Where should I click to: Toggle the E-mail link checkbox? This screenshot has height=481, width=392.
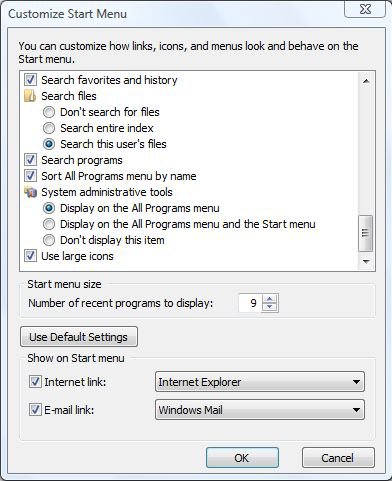click(x=35, y=410)
